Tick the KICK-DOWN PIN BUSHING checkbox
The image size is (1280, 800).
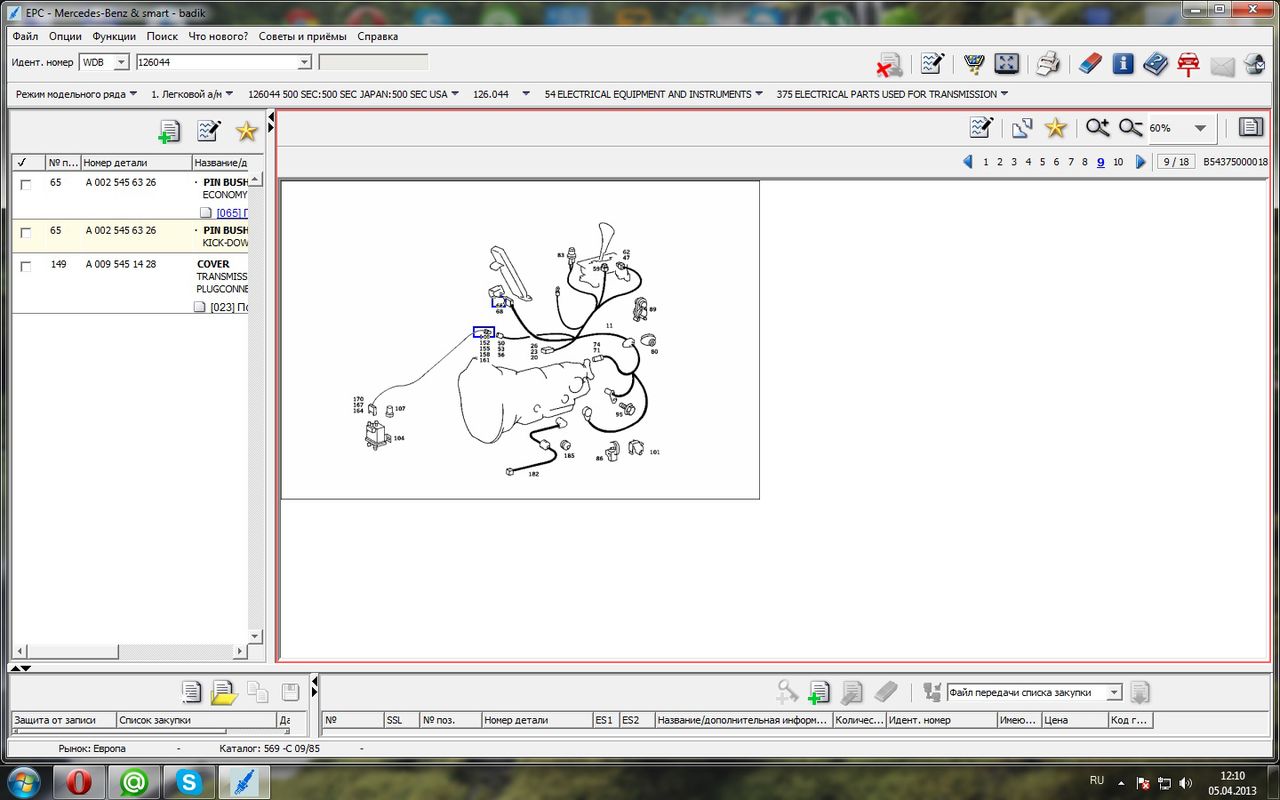pos(26,232)
